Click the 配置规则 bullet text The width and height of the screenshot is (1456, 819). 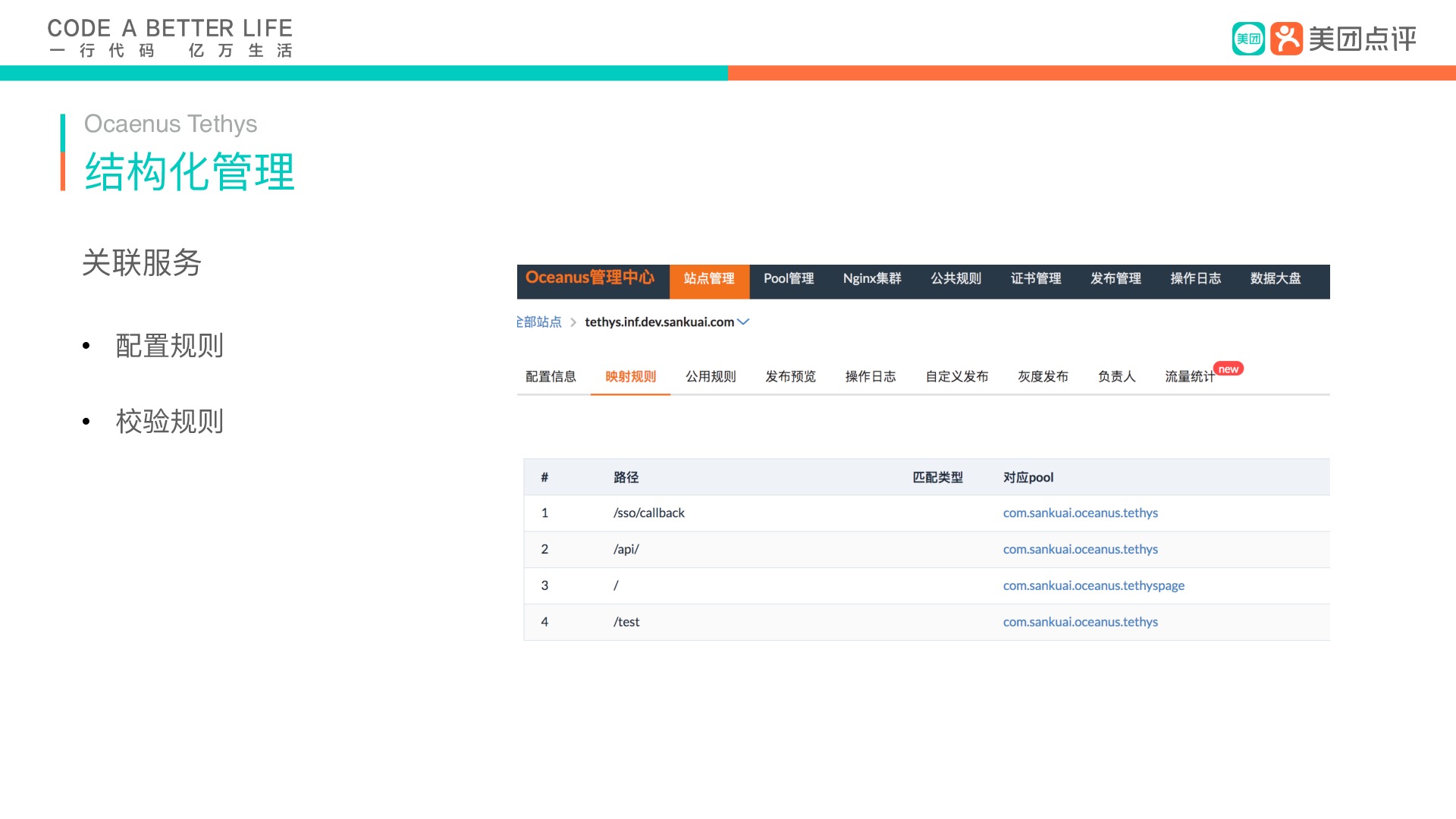pos(169,346)
